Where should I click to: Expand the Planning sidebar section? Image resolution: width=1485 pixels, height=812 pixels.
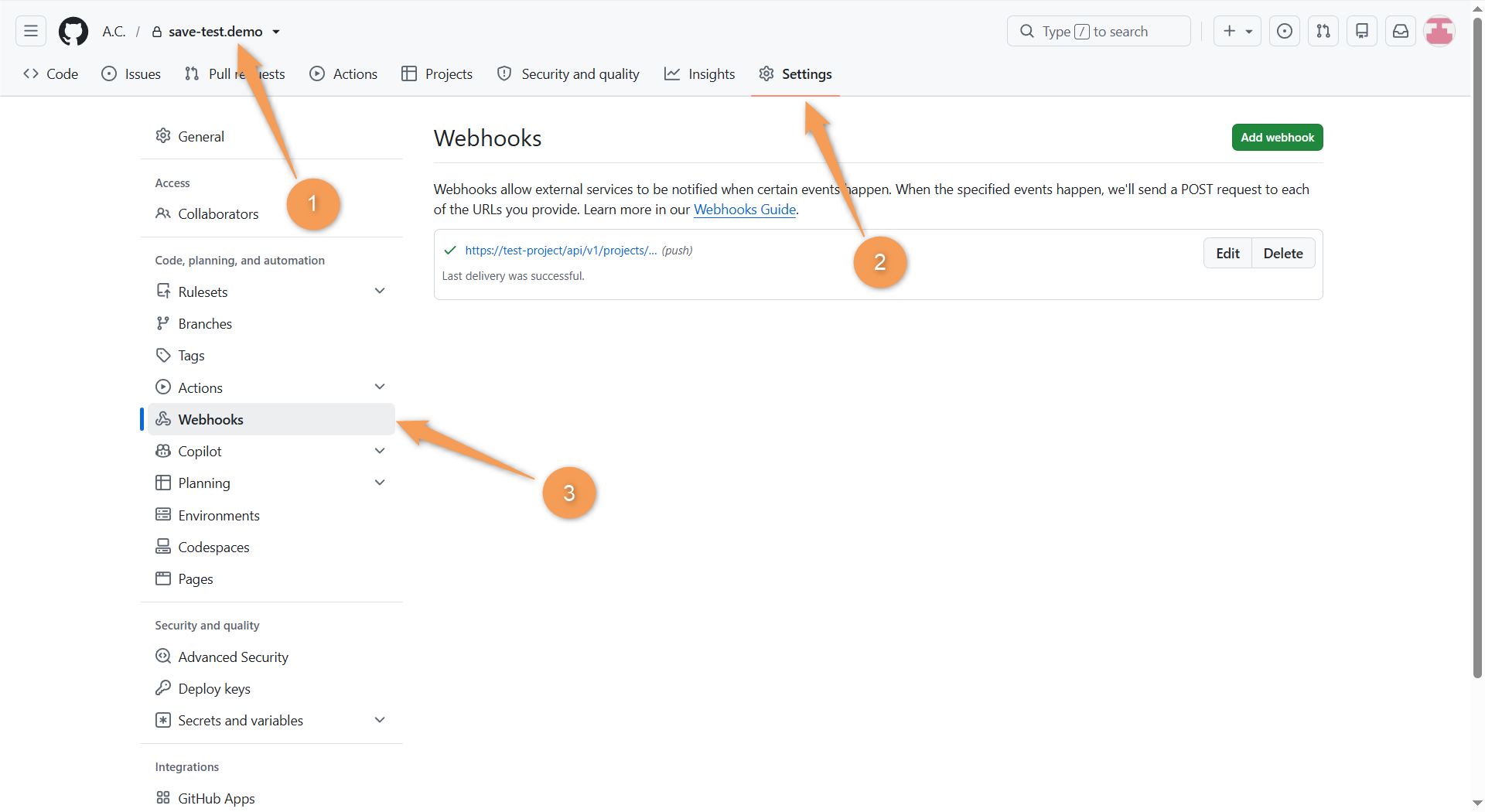tap(380, 483)
